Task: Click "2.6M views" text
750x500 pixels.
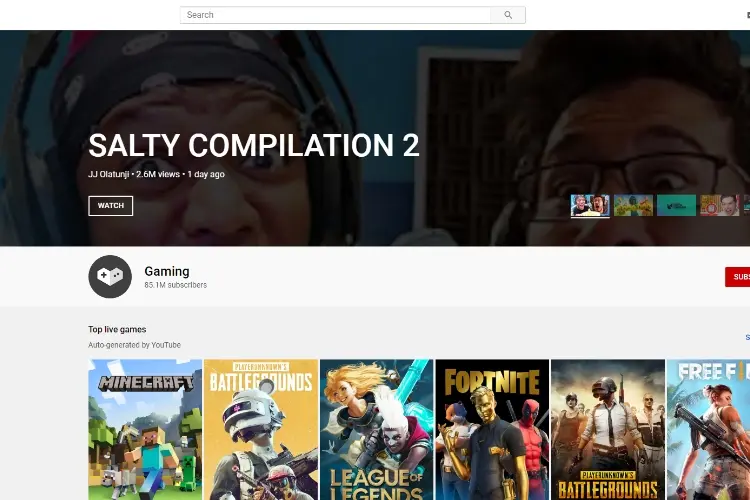Action: (158, 174)
